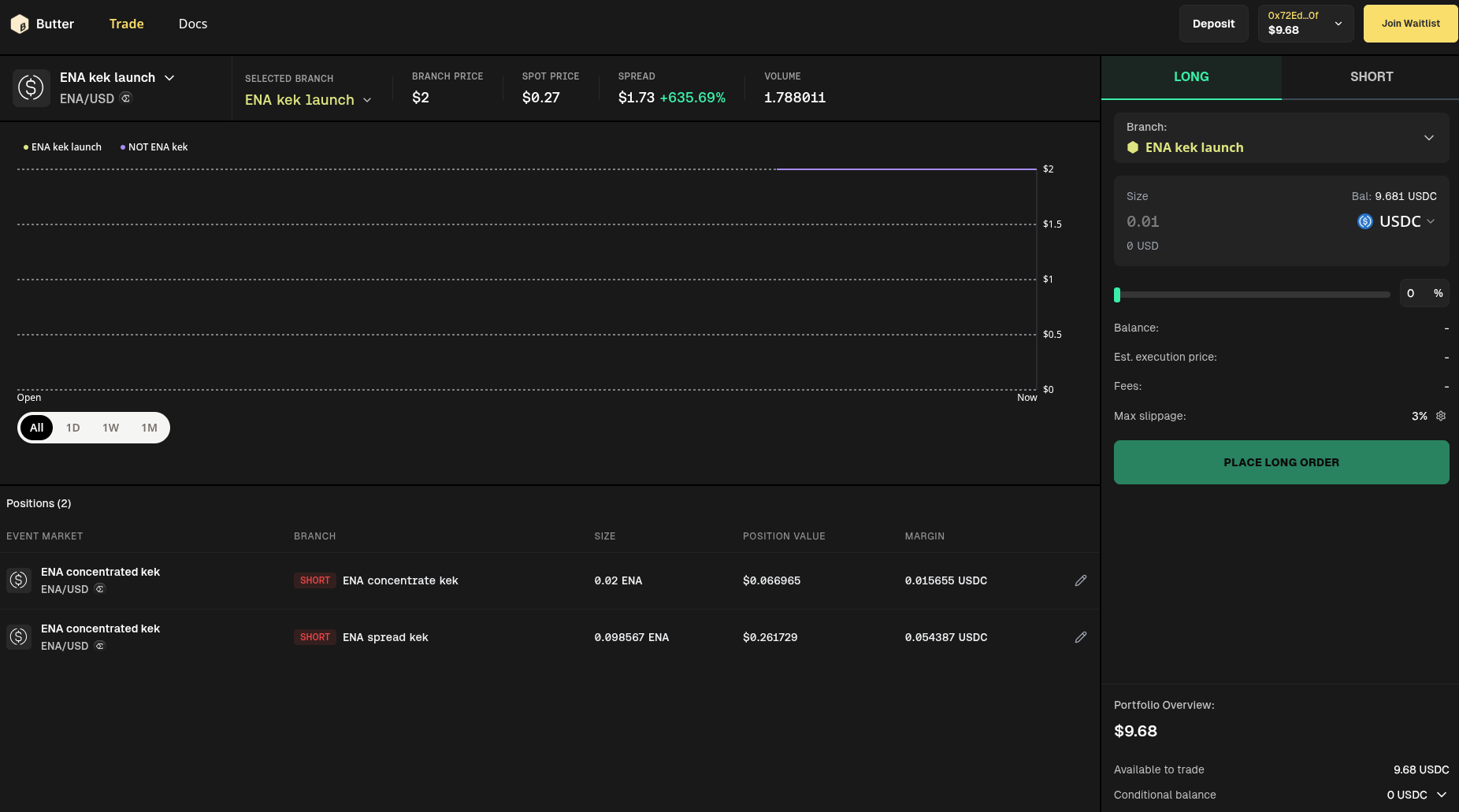Click the size percentage slider handle
The image size is (1459, 812).
1117,295
